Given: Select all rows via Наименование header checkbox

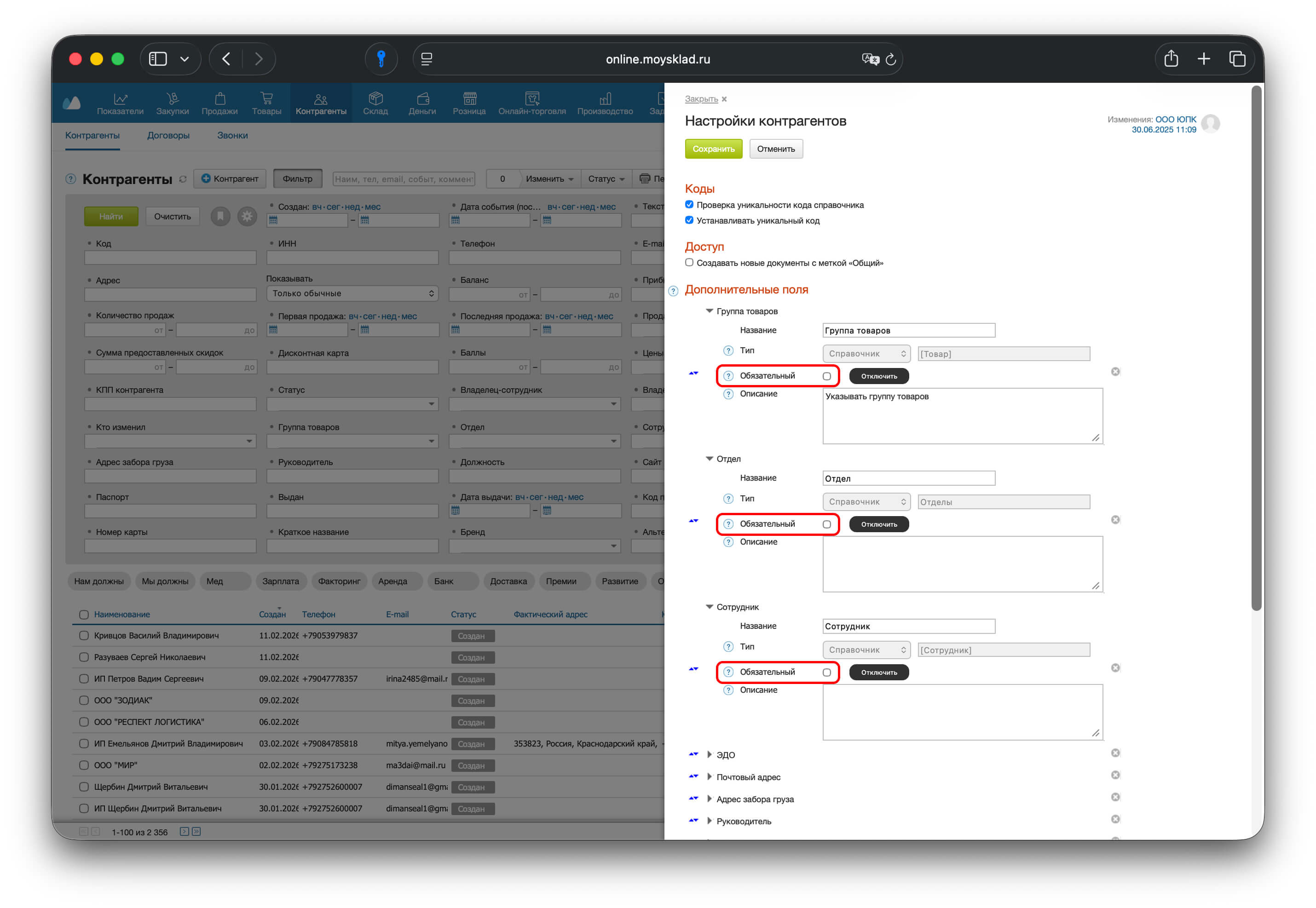Looking at the screenshot, I should 84,615.
